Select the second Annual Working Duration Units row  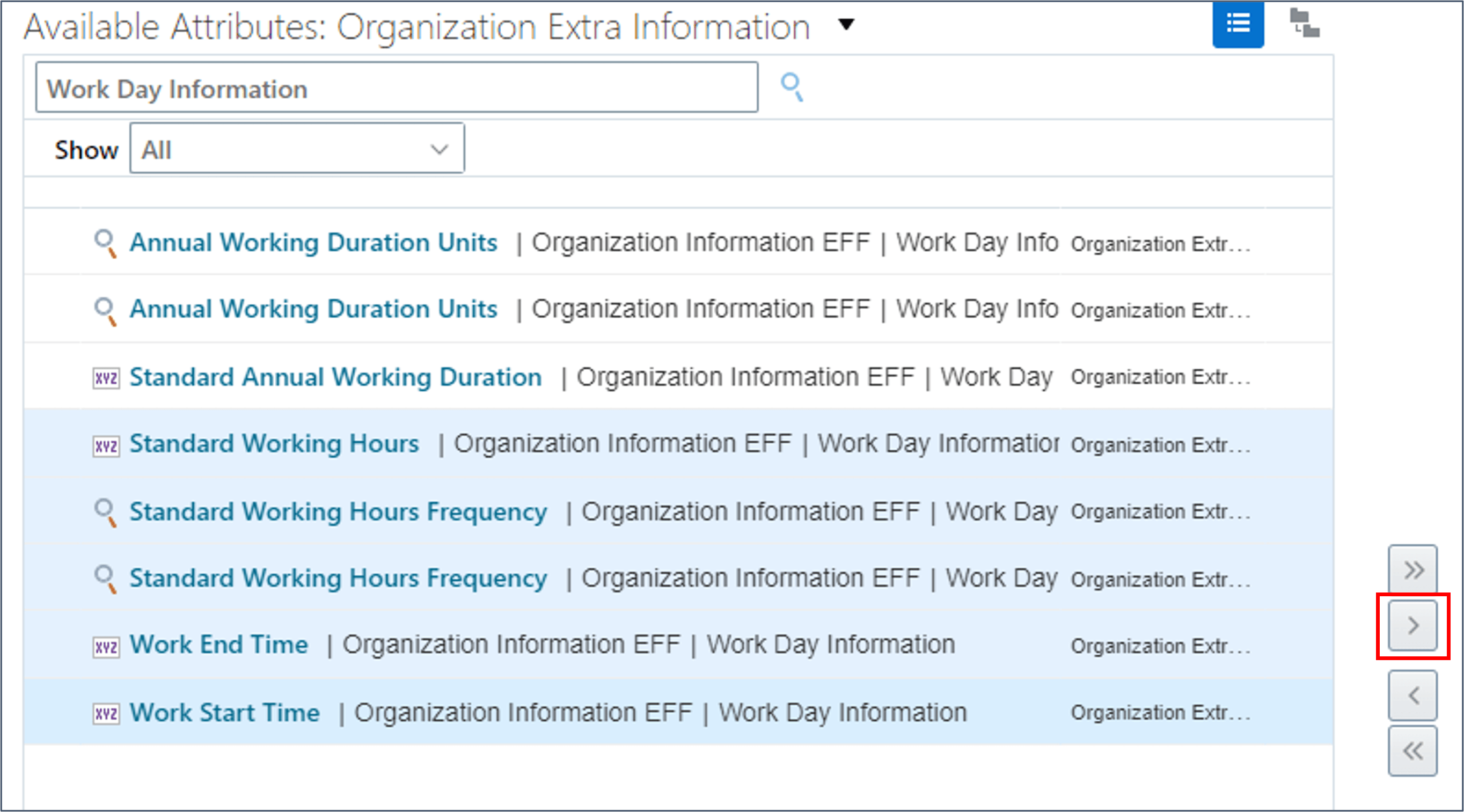pyautogui.click(x=313, y=310)
